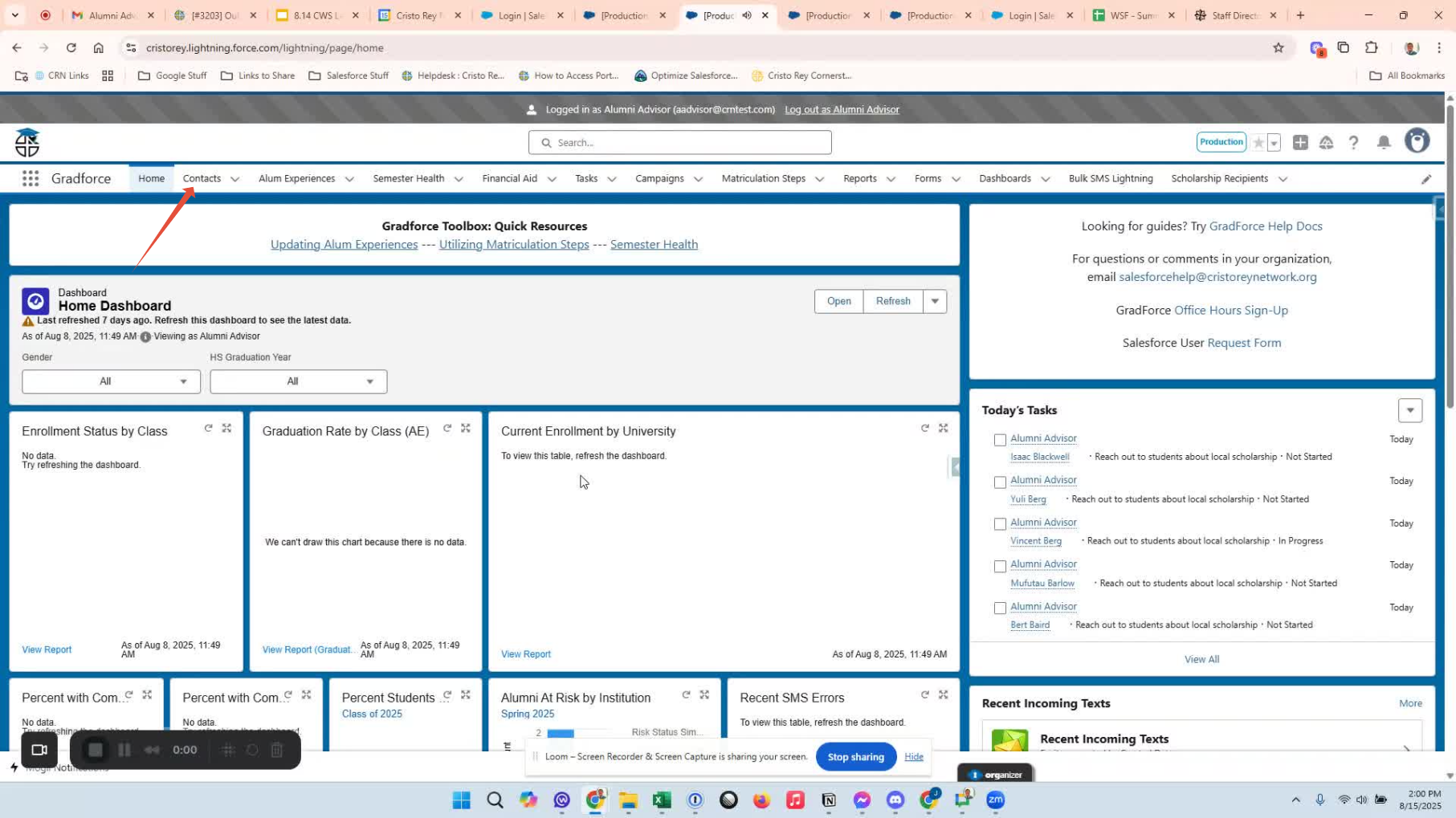The image size is (1456, 818).
Task: Open the Campaigns tab
Action: (659, 179)
